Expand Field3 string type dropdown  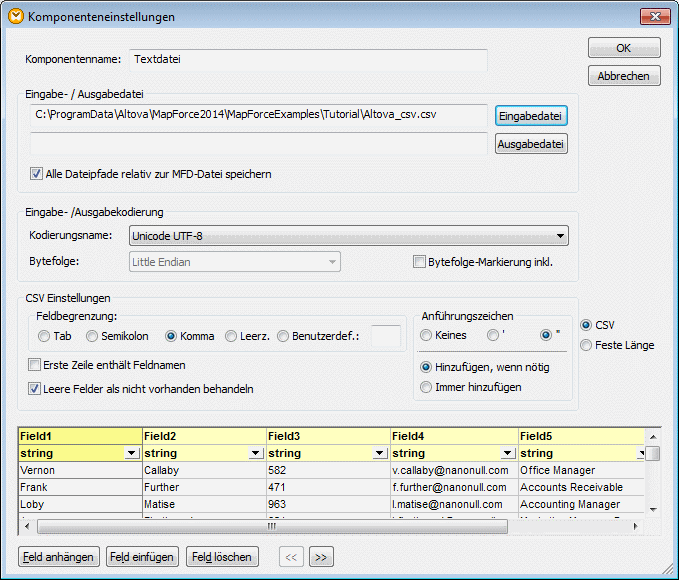tap(380, 454)
